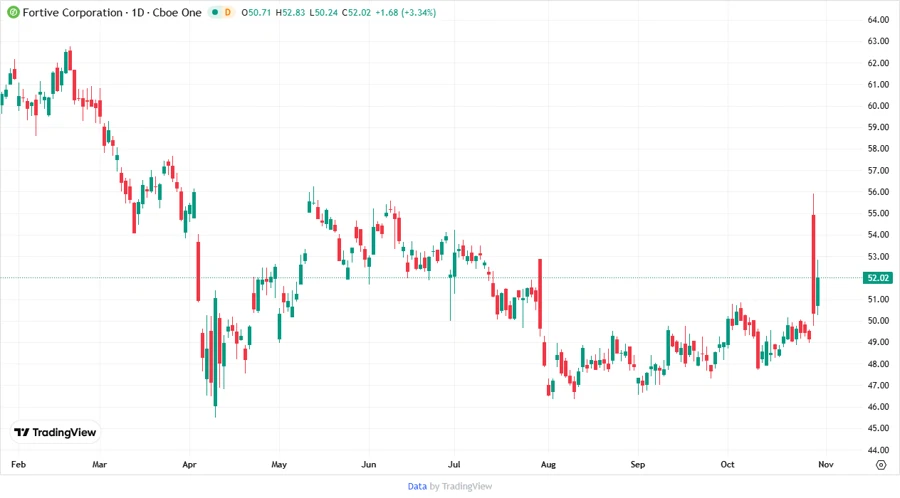Screen dimensions: 900x498
Task: Click the May label on time axis
Action: click(x=279, y=465)
